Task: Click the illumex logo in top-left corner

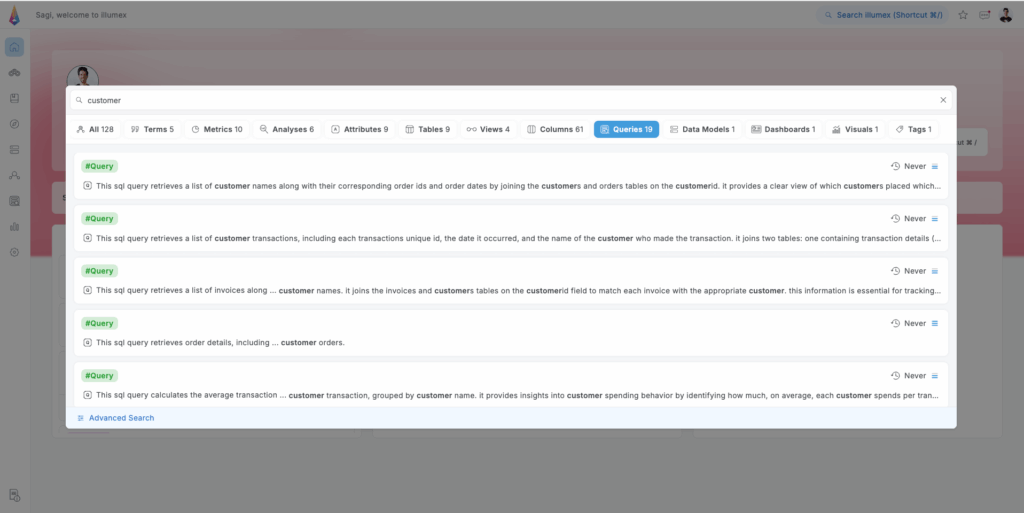Action: pos(14,15)
